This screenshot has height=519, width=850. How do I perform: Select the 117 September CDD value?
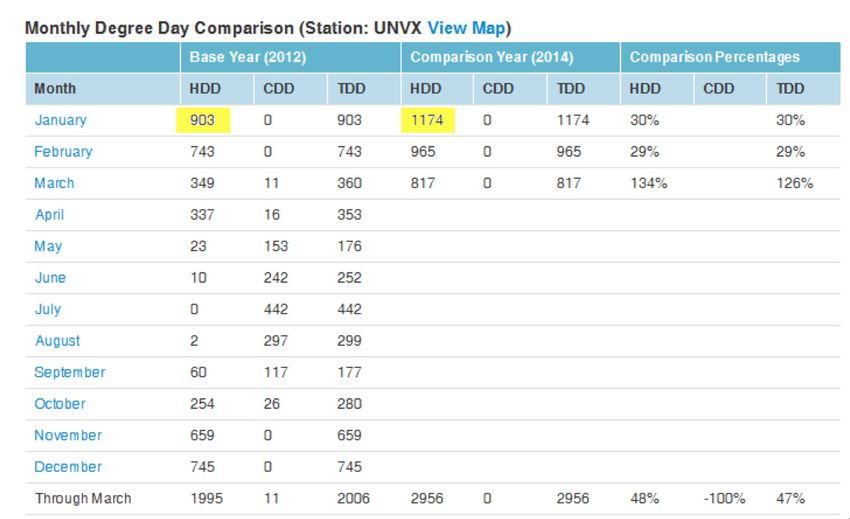[275, 372]
